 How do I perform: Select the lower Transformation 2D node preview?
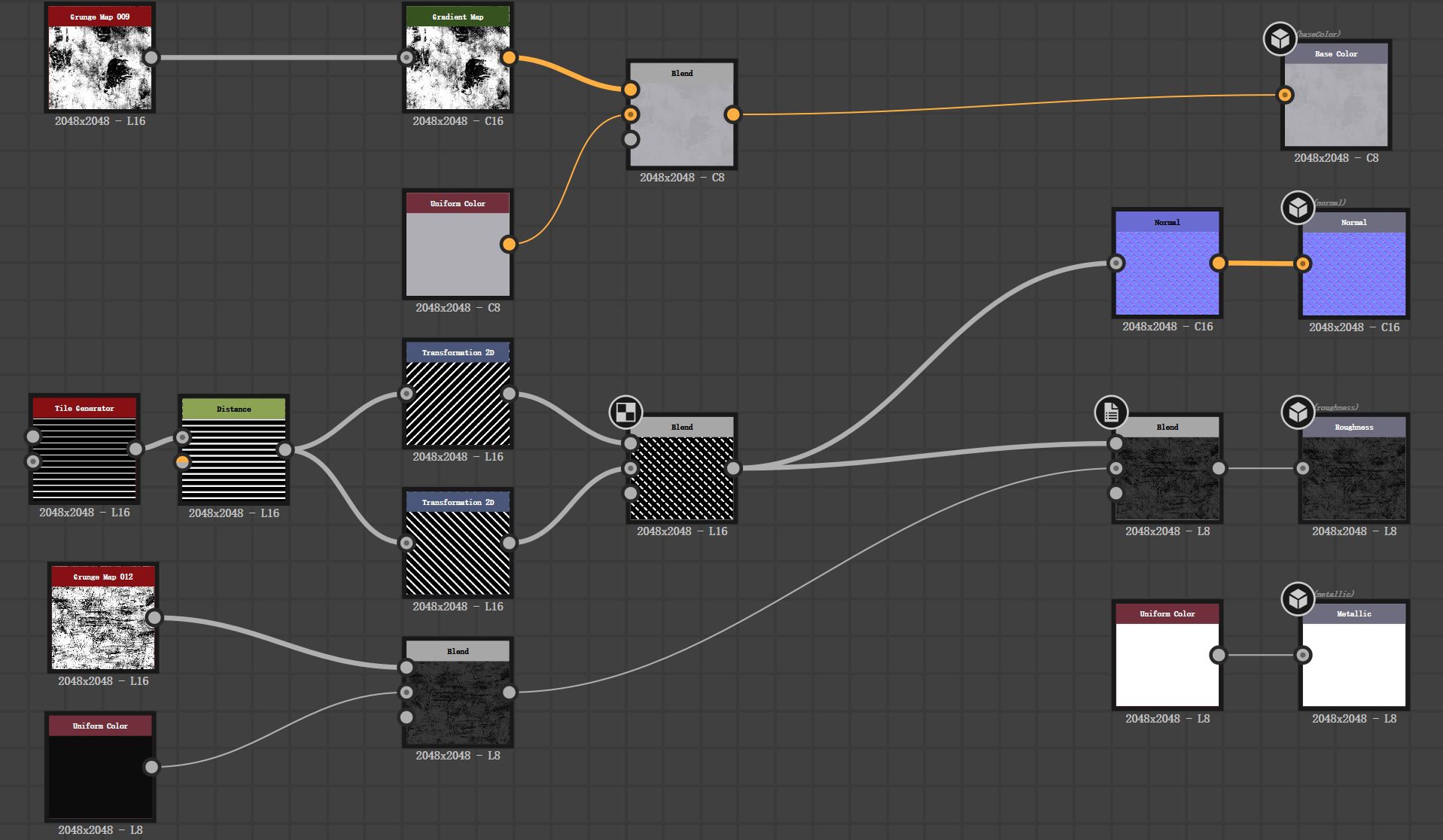[x=458, y=553]
